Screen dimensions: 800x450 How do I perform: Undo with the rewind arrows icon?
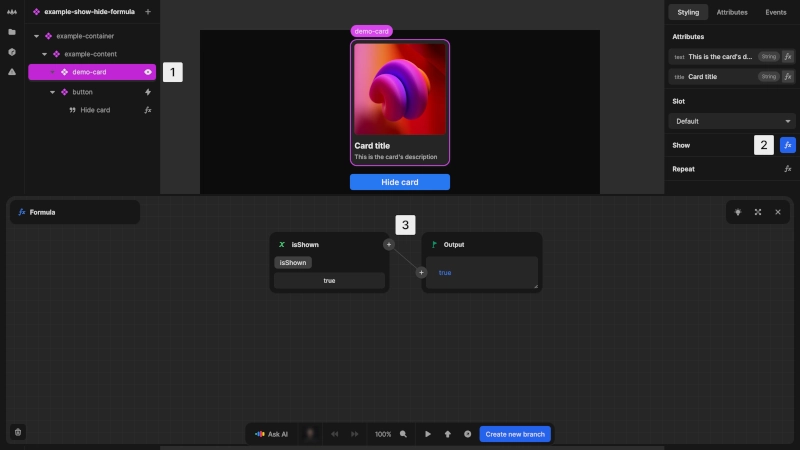tap(335, 434)
